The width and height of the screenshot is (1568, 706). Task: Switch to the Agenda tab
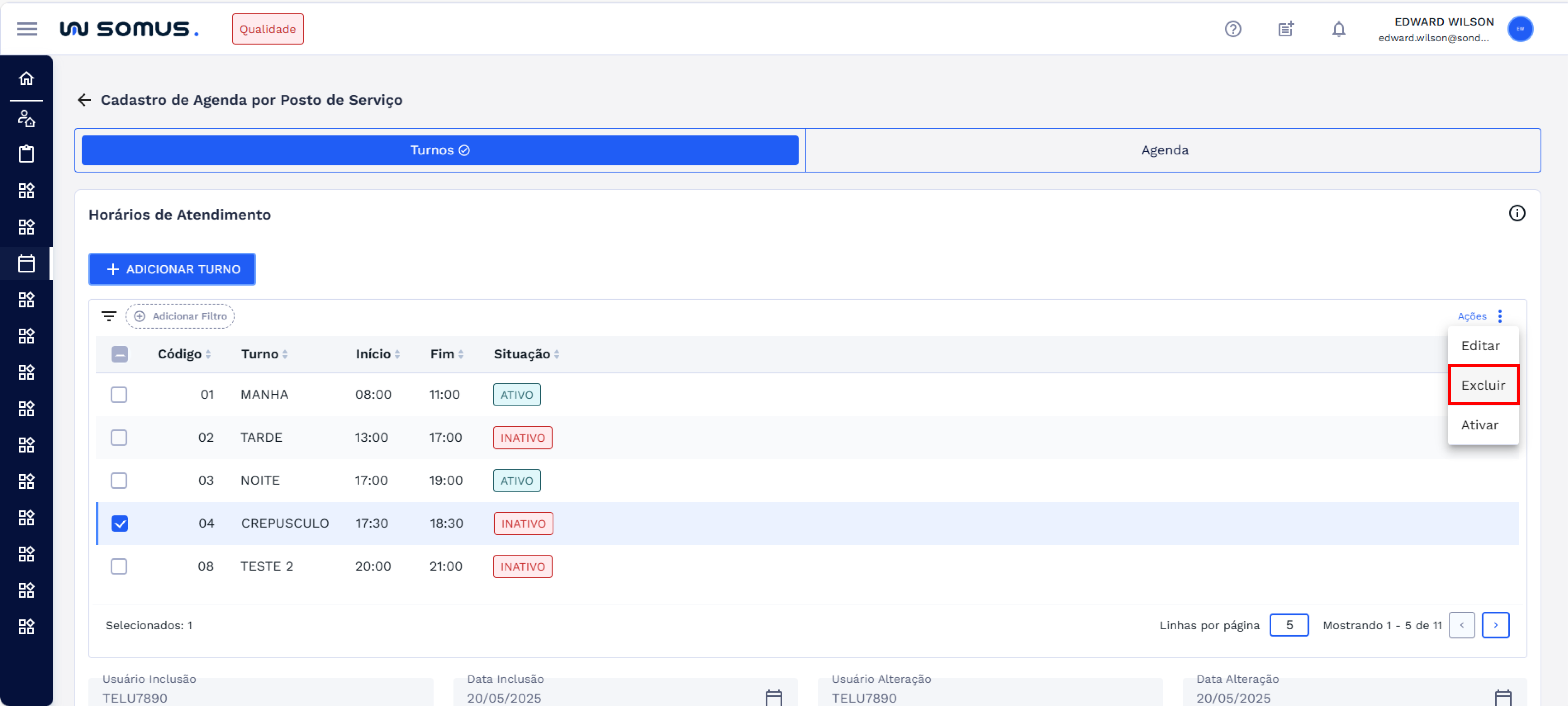click(x=1164, y=150)
